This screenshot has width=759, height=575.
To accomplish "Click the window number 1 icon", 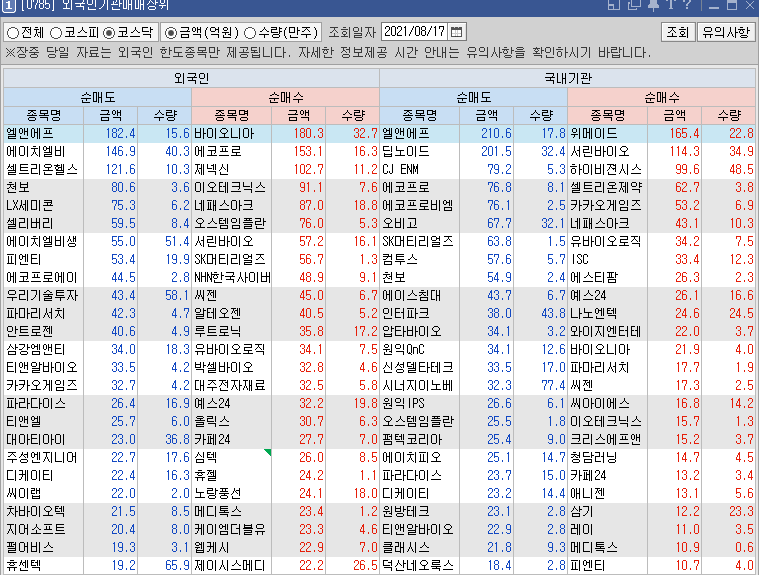I will pyautogui.click(x=8, y=5).
